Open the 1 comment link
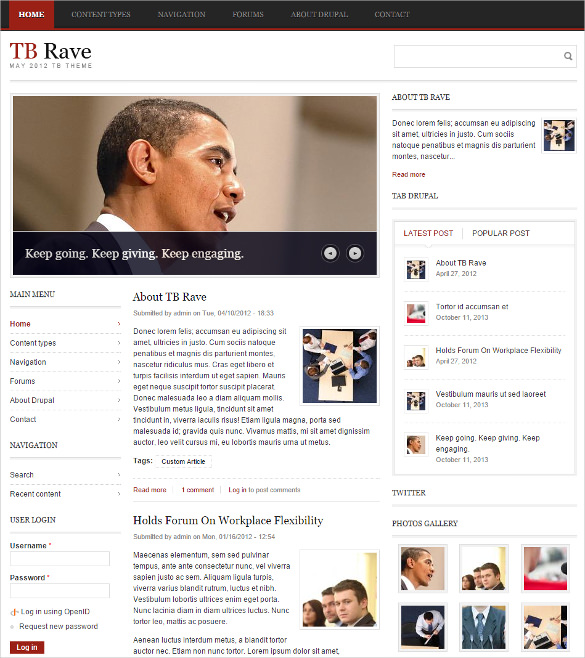The image size is (585, 658). click(x=198, y=490)
